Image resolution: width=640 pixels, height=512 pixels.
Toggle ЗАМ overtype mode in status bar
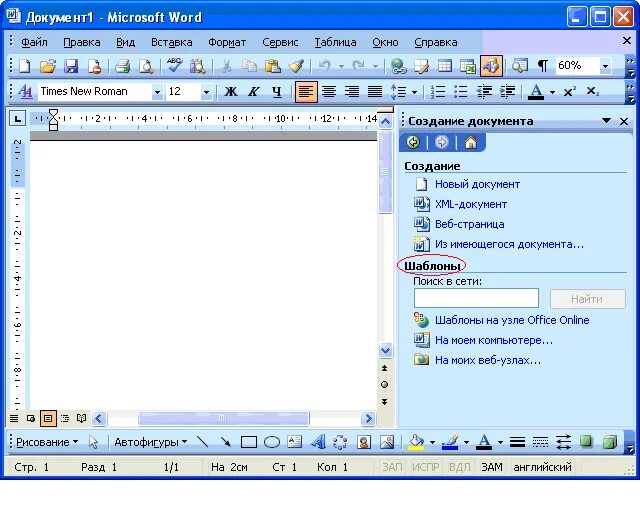492,467
